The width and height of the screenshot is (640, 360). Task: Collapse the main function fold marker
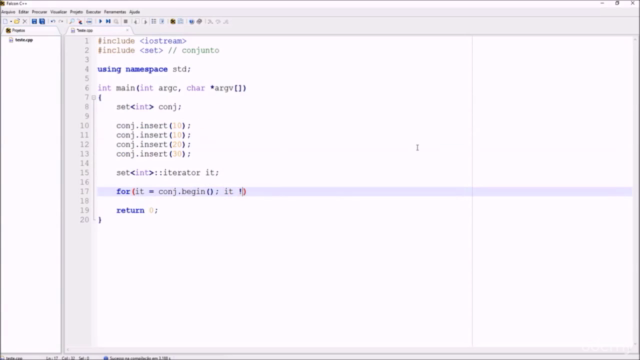tap(93, 98)
